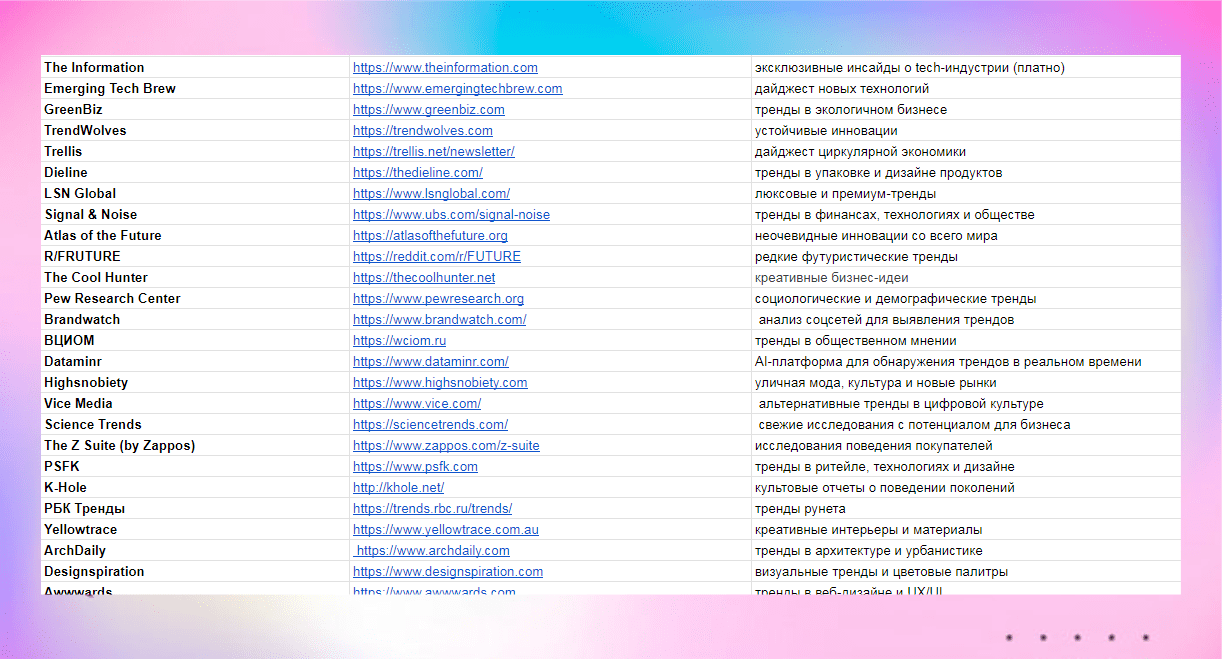Open the zappos.com/z-suite link
The width and height of the screenshot is (1222, 659).
446,446
